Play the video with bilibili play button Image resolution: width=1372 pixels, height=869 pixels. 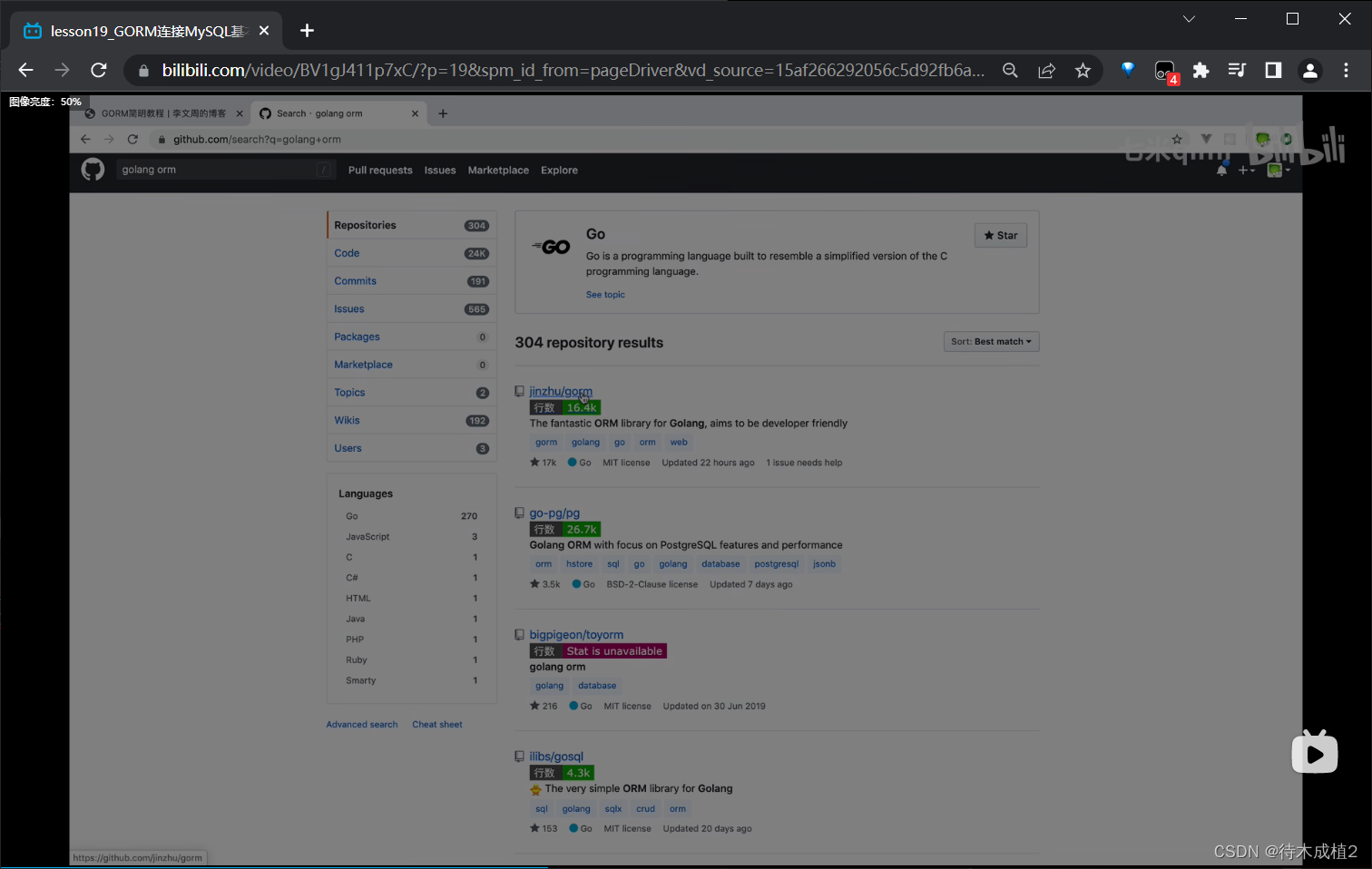pyautogui.click(x=1315, y=752)
